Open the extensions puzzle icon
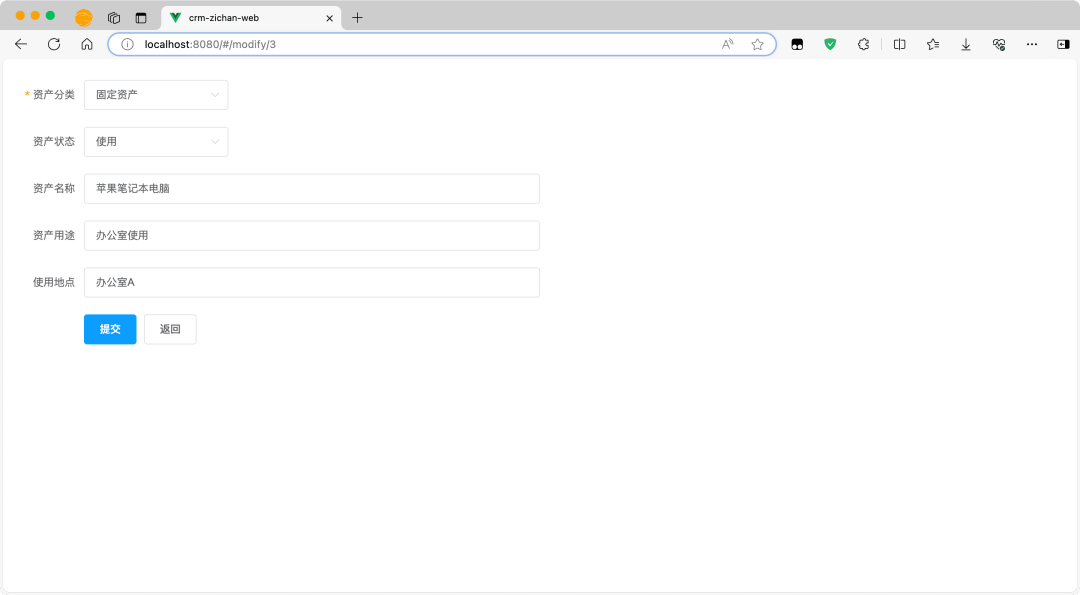Viewport: 1080px width, 595px height. coord(863,44)
